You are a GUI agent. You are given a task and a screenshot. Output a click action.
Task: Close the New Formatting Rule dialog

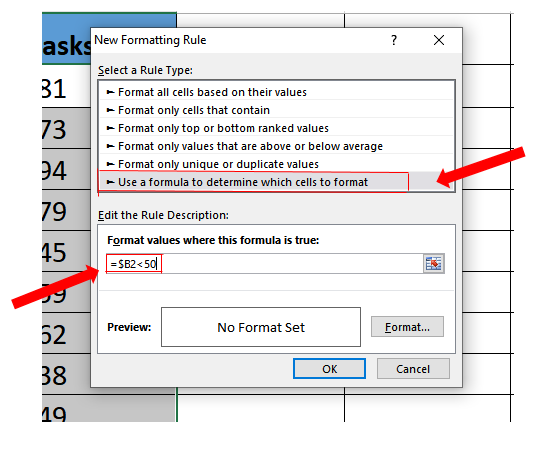[439, 40]
